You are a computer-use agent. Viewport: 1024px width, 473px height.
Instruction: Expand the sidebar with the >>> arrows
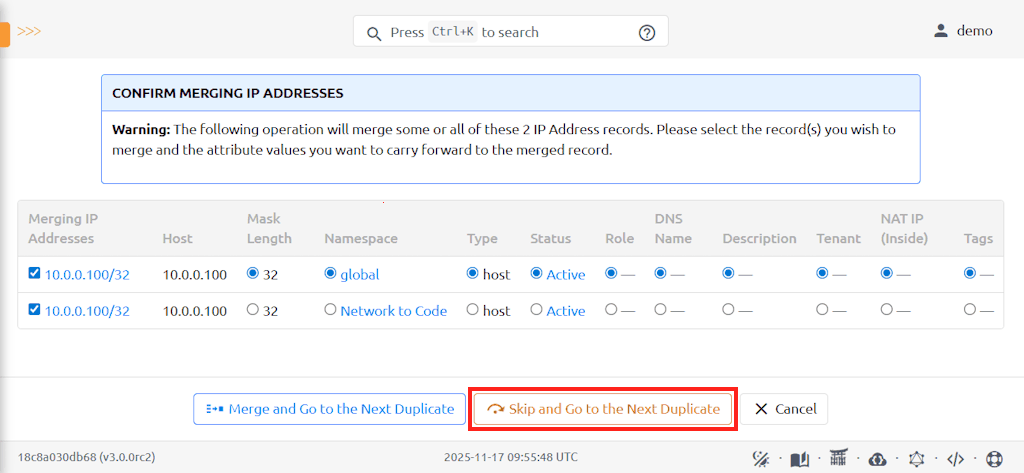[29, 31]
